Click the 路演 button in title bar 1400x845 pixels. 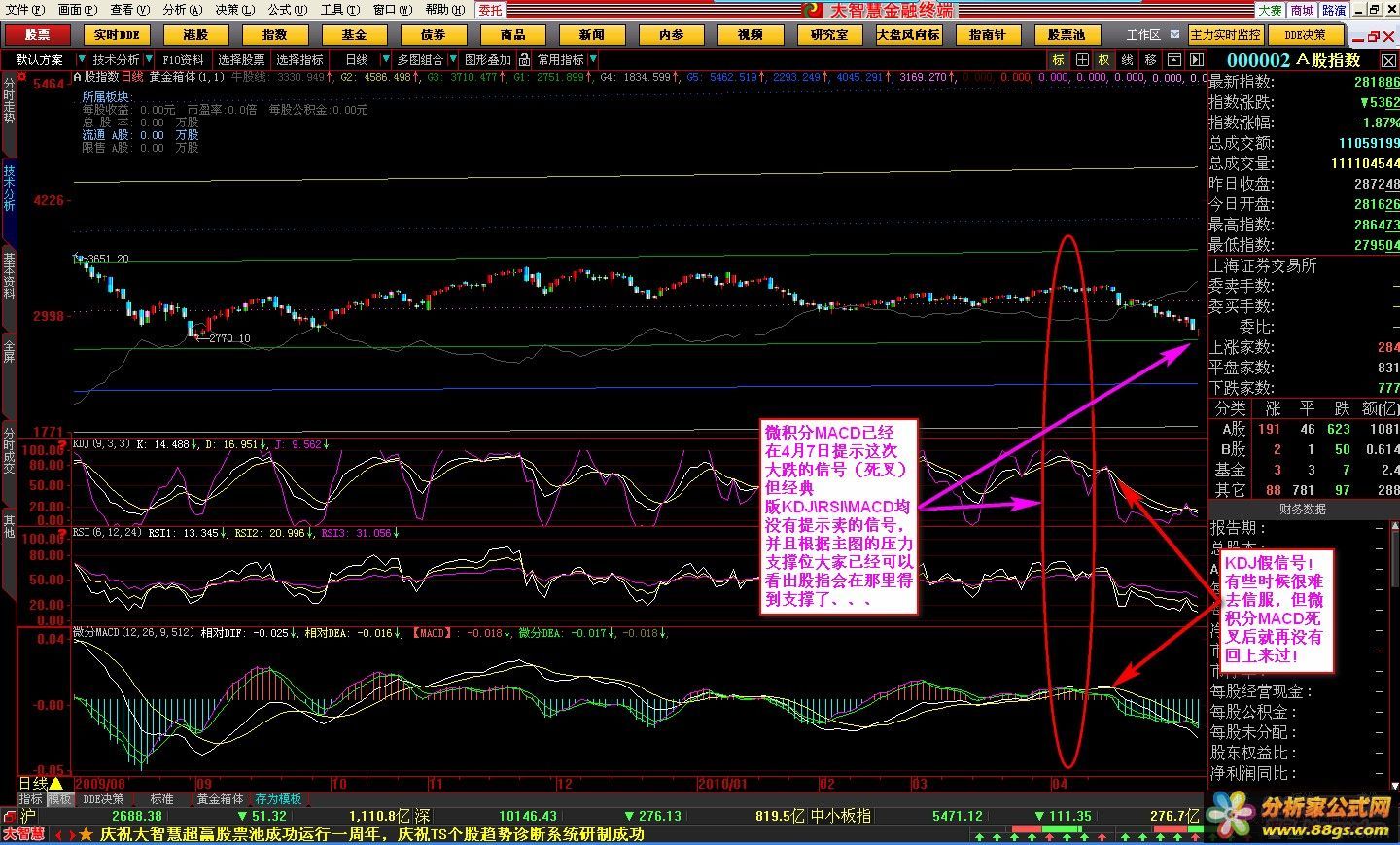pos(1335,10)
